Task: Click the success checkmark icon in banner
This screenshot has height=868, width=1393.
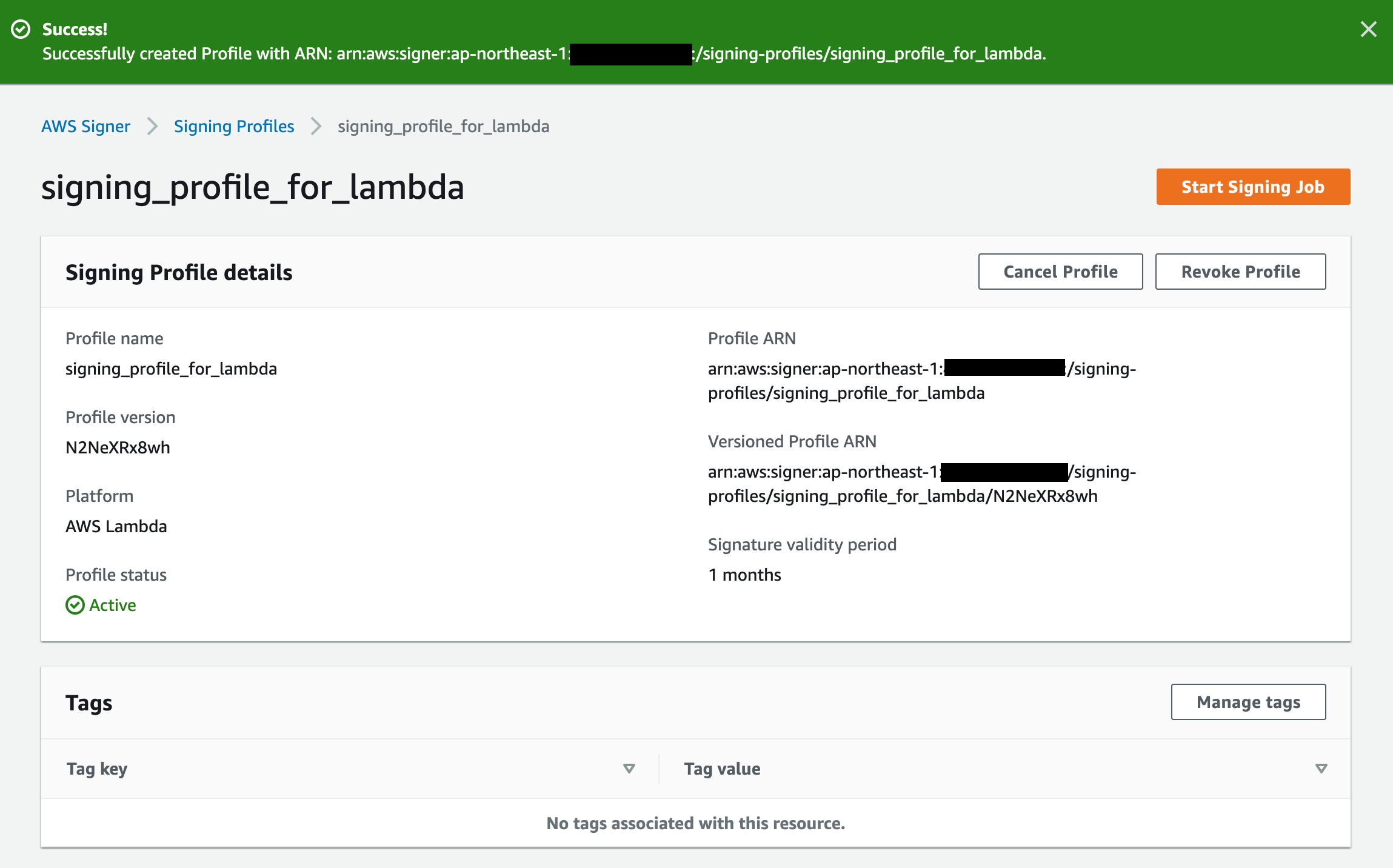Action: 21,29
